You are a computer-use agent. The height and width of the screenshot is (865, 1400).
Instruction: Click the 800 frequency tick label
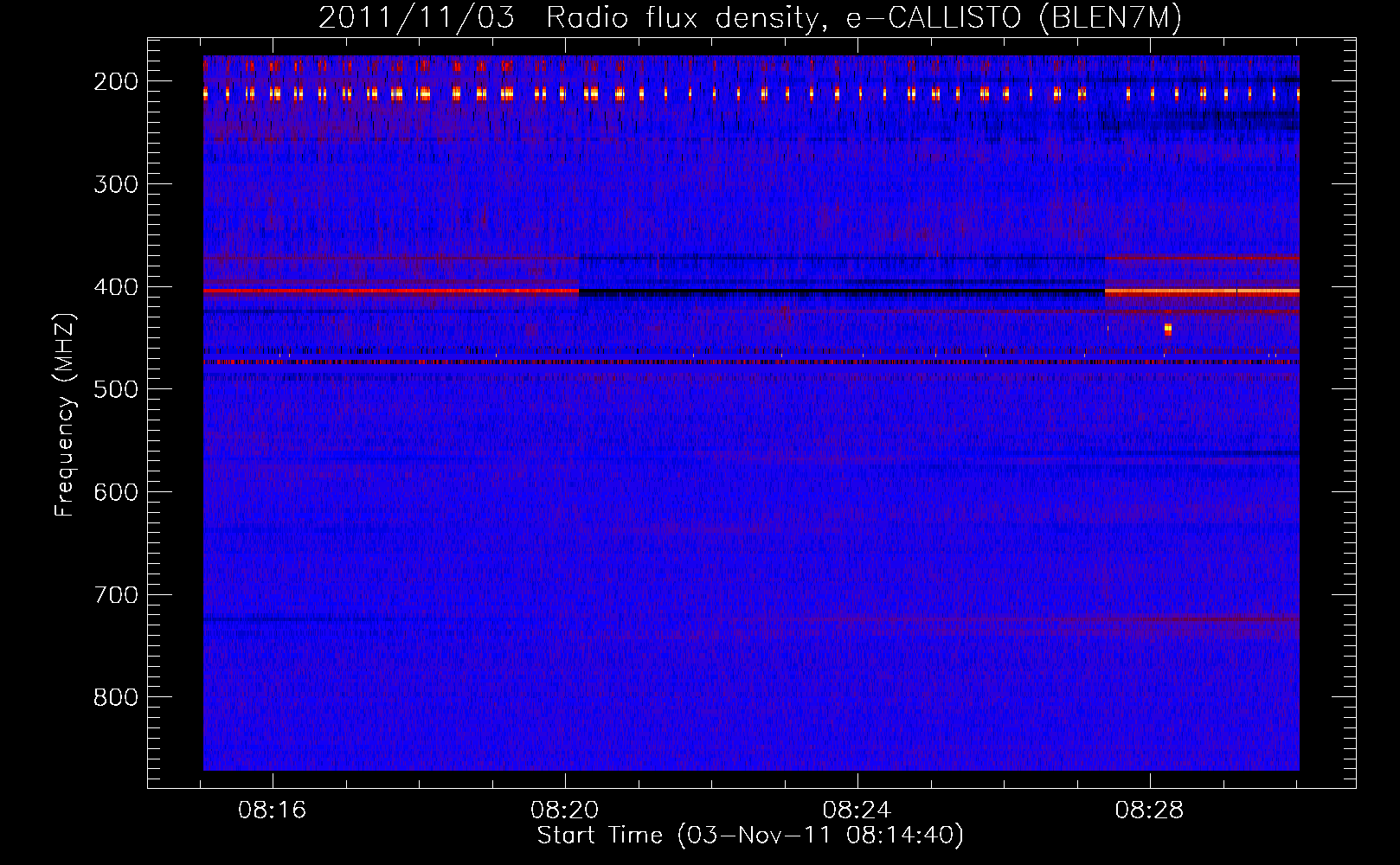tap(115, 697)
